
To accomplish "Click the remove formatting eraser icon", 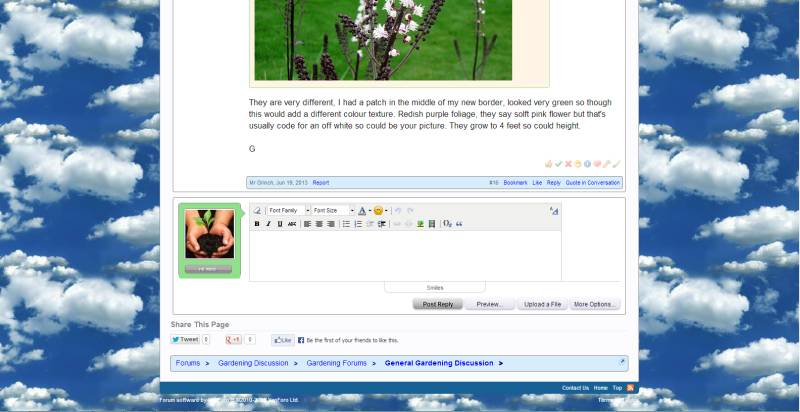I will click(x=257, y=211).
